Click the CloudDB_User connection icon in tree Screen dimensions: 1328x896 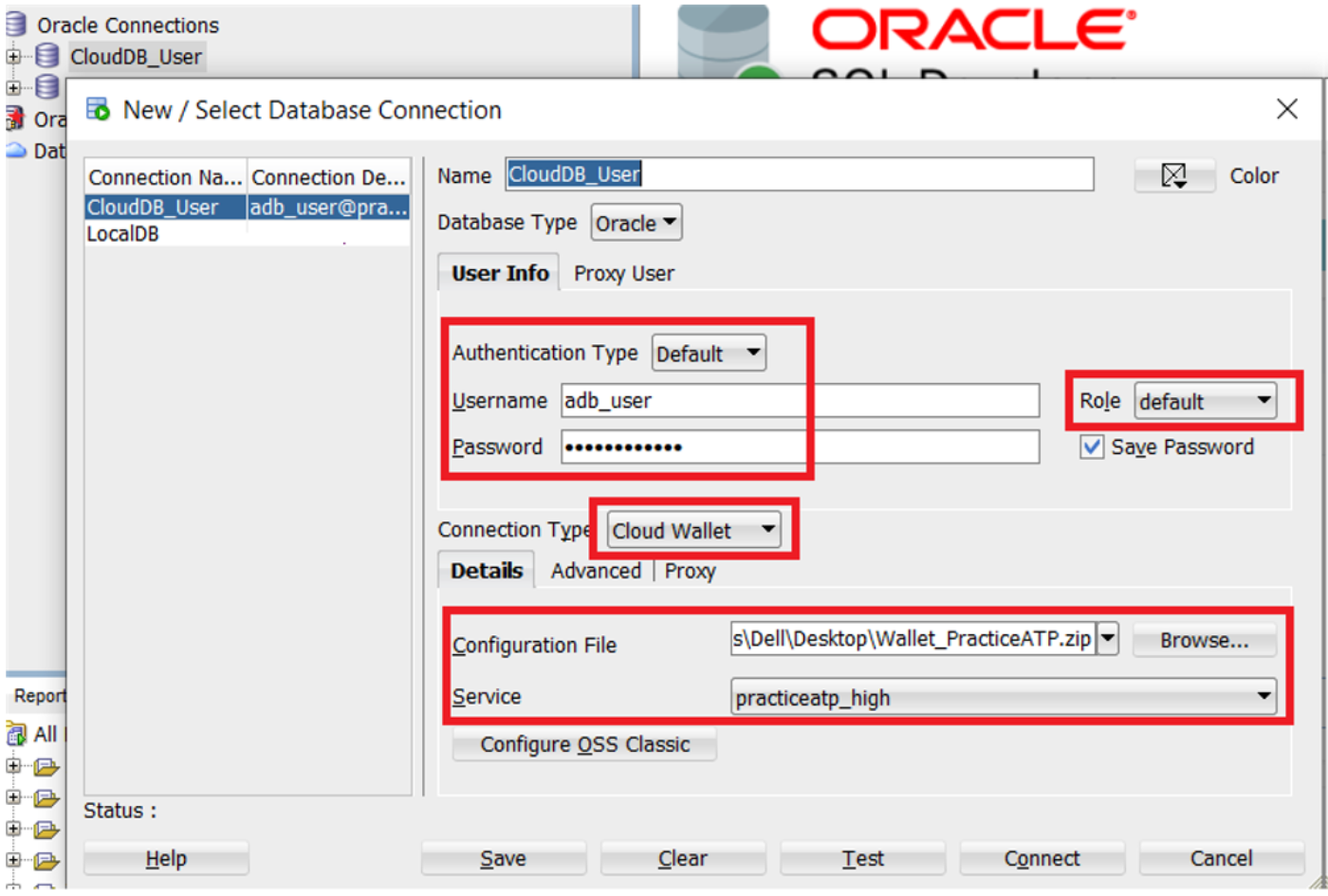pos(47,57)
